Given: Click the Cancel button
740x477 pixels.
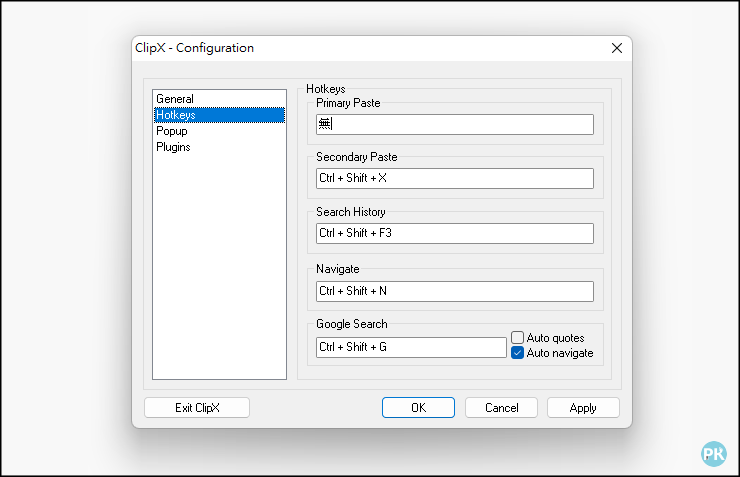Looking at the screenshot, I should (501, 408).
